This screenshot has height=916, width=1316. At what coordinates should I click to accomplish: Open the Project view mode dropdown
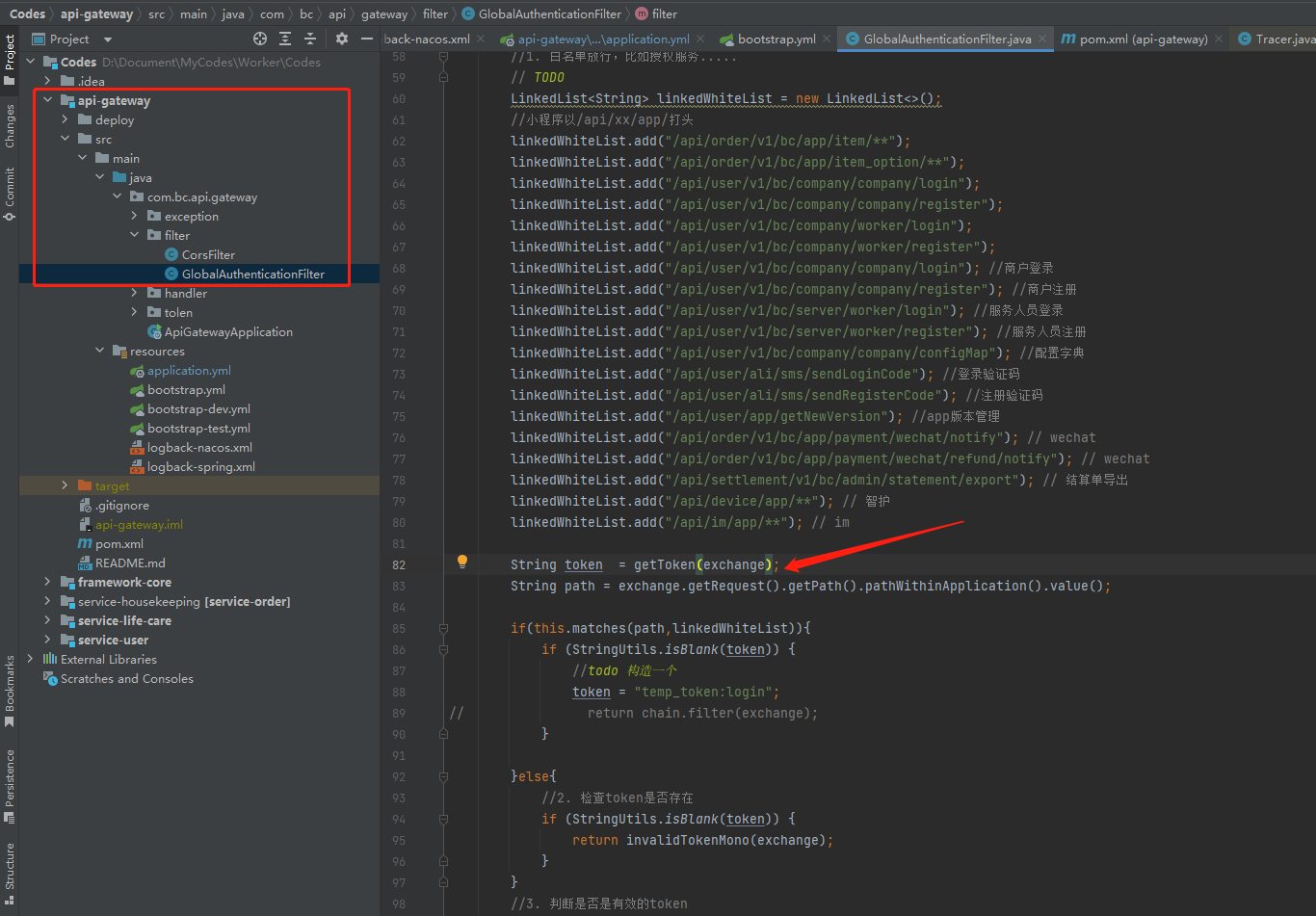pos(107,39)
